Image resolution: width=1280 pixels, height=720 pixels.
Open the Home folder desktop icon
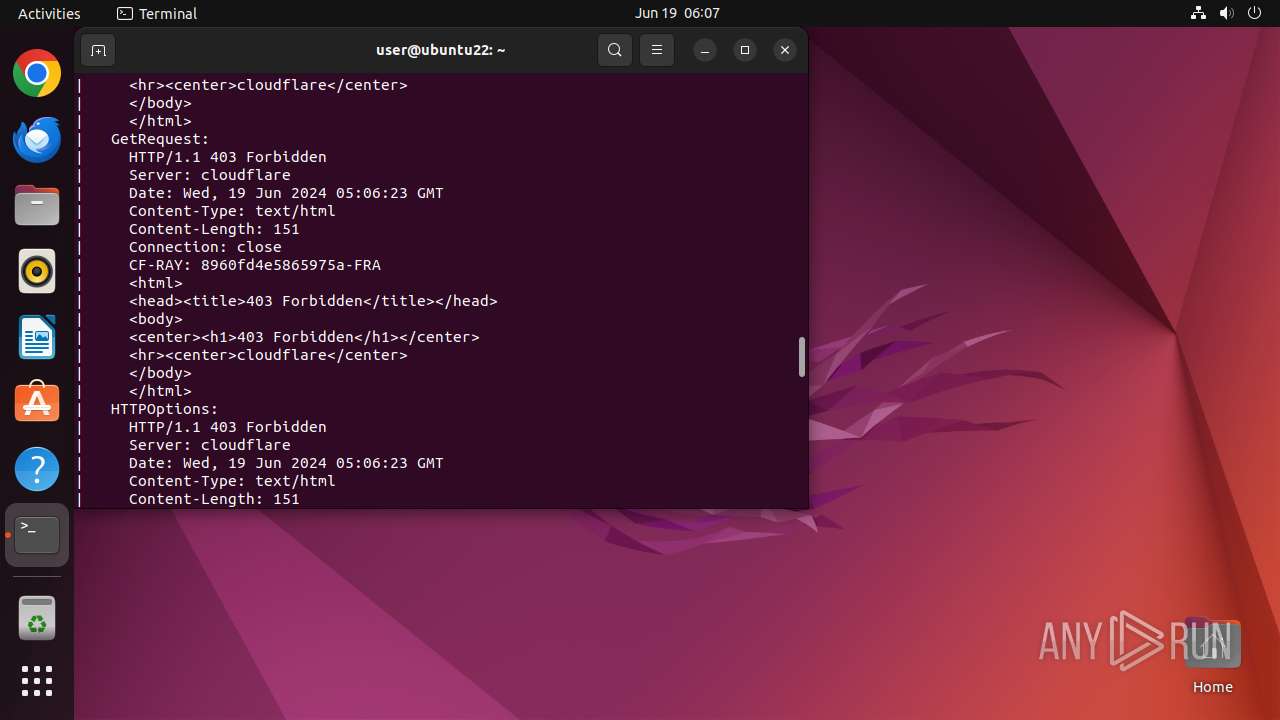(x=1212, y=656)
